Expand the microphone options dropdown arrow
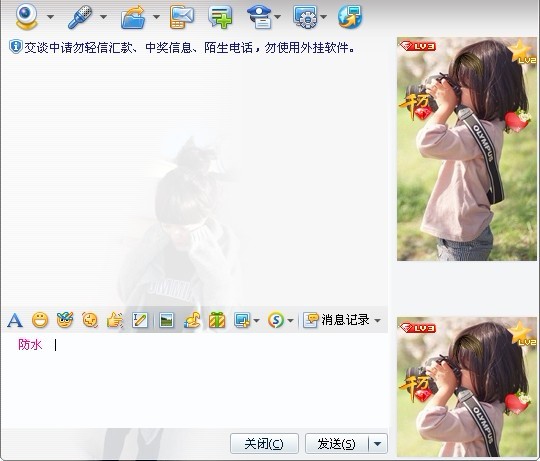Viewport: 540px width, 461px height. click(x=103, y=17)
